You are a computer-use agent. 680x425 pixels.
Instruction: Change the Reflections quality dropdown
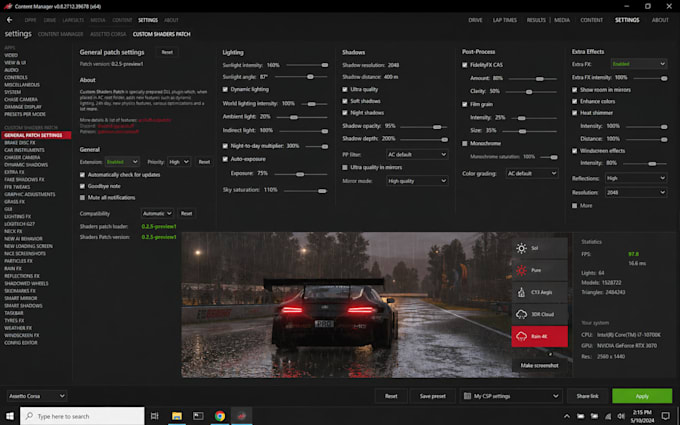pos(636,178)
